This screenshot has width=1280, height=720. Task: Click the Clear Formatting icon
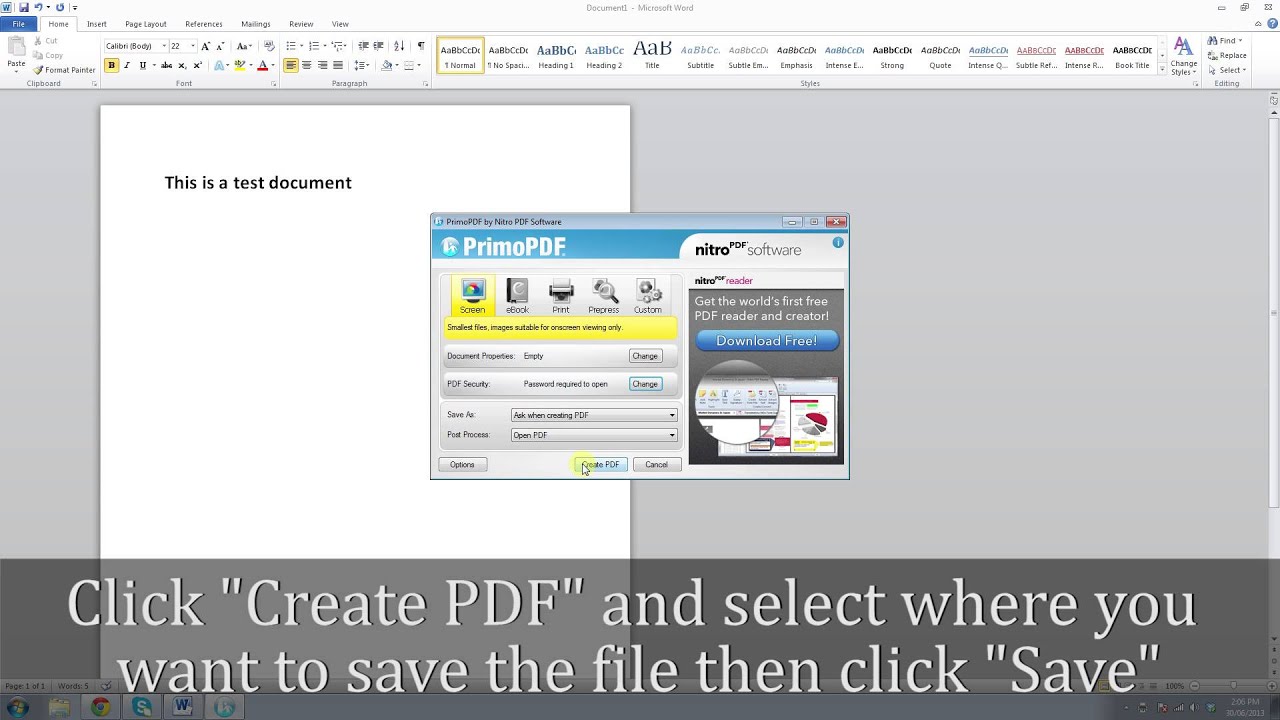tap(269, 46)
